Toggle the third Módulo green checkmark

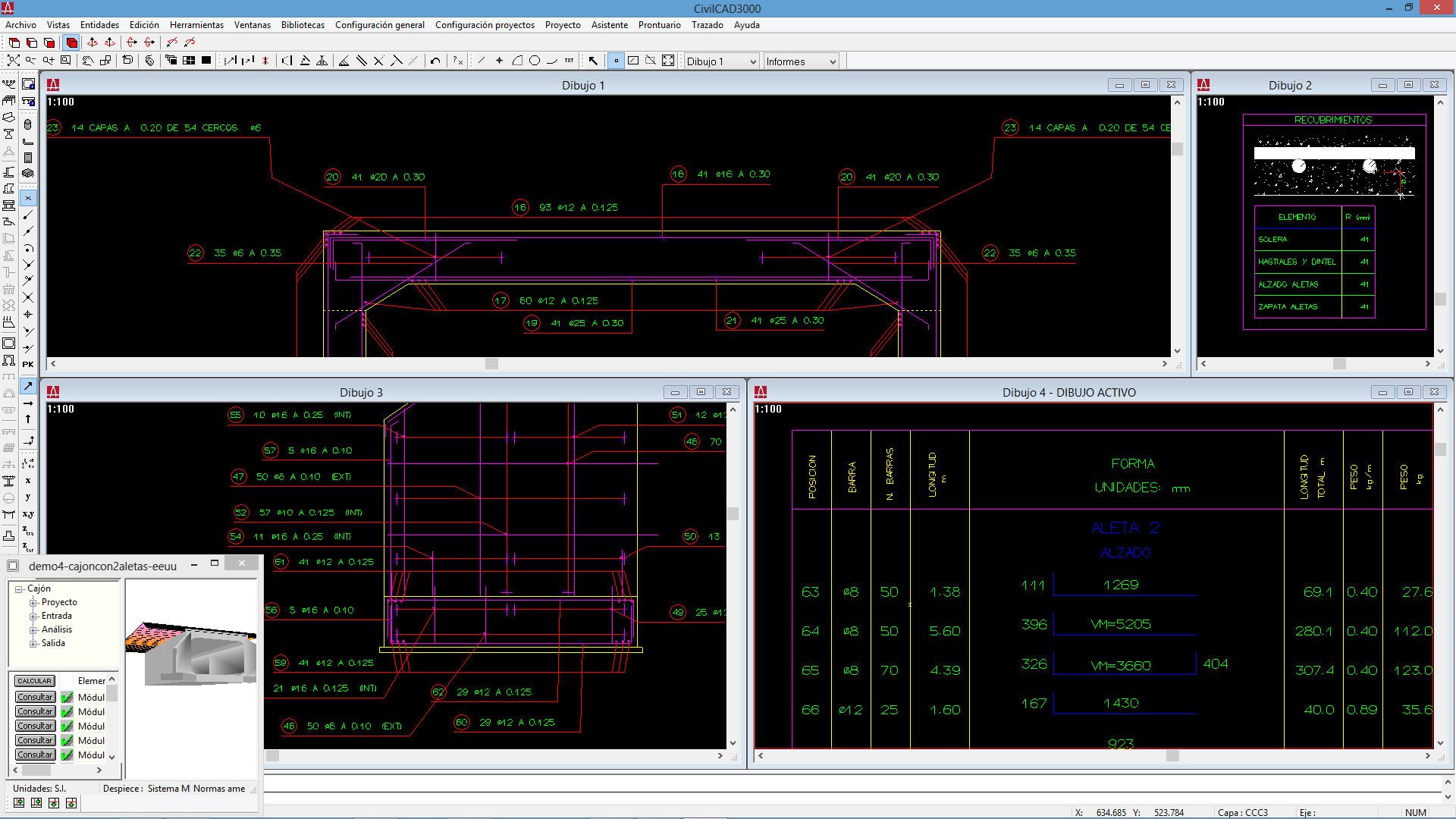67,726
